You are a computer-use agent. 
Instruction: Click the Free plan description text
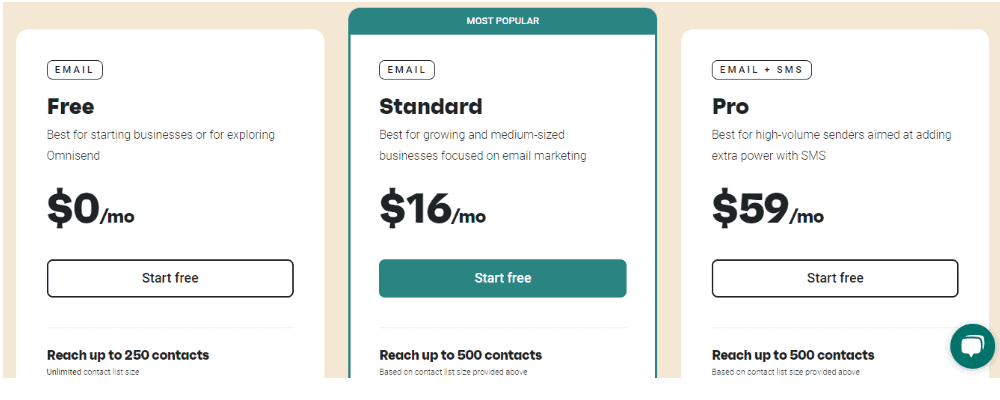[x=161, y=145]
